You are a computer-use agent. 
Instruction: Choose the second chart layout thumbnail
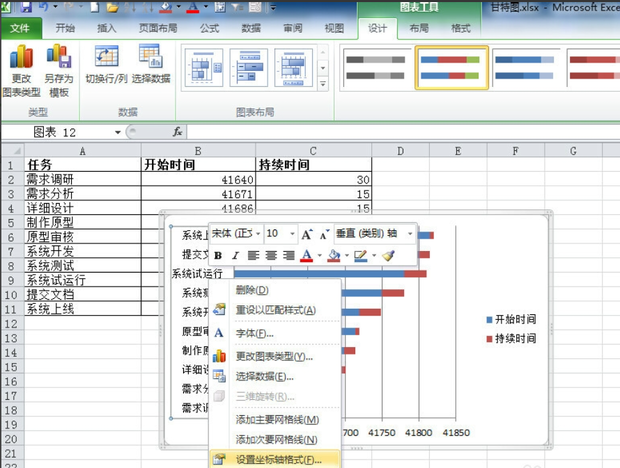click(x=249, y=68)
